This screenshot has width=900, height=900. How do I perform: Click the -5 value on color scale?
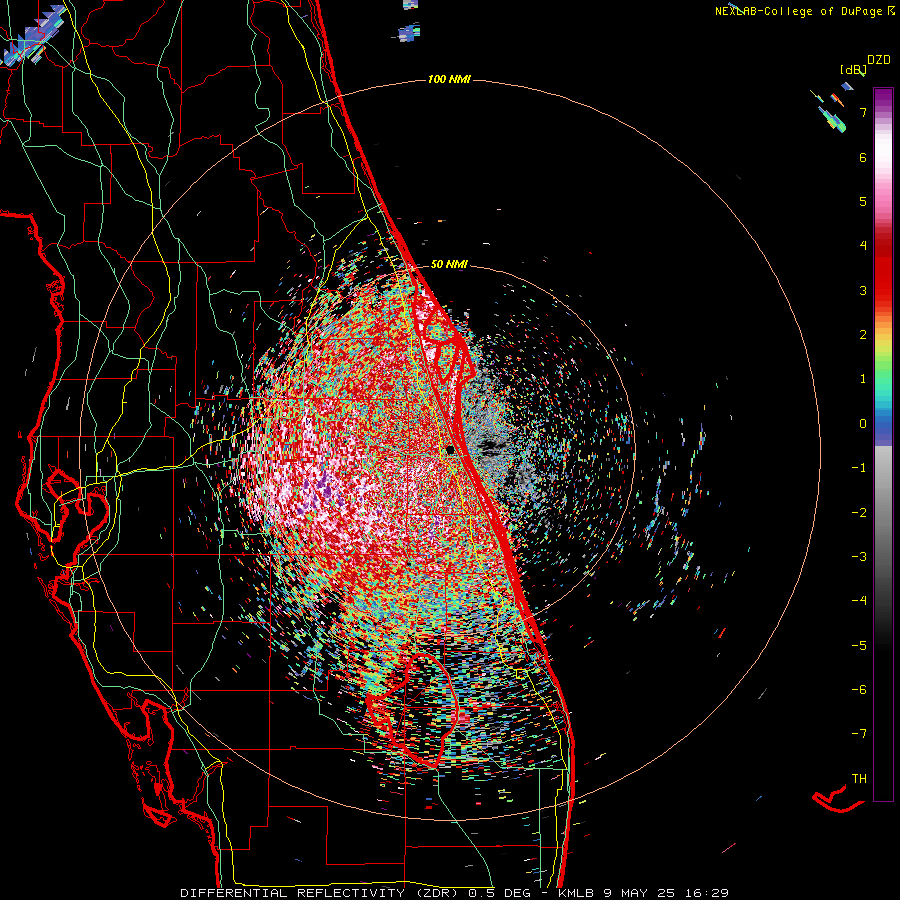point(859,646)
